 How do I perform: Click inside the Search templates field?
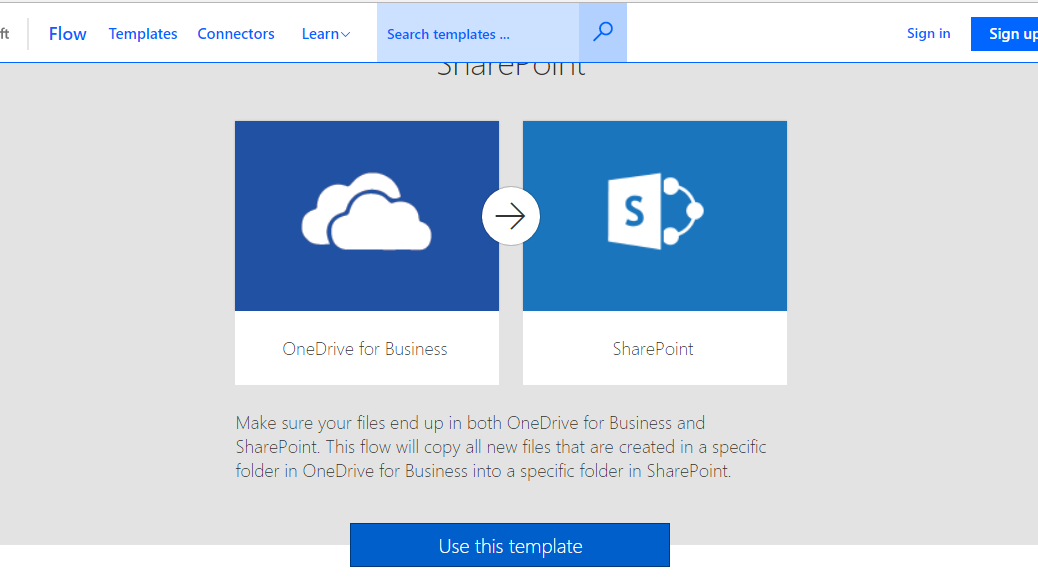470,33
